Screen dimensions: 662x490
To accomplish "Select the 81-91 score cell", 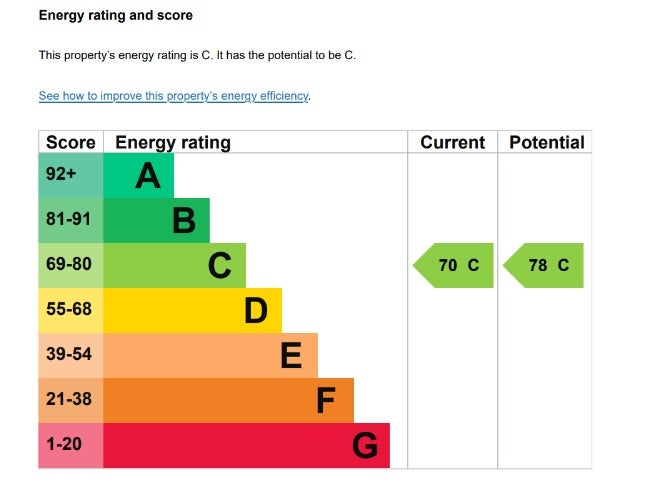I will [71, 220].
